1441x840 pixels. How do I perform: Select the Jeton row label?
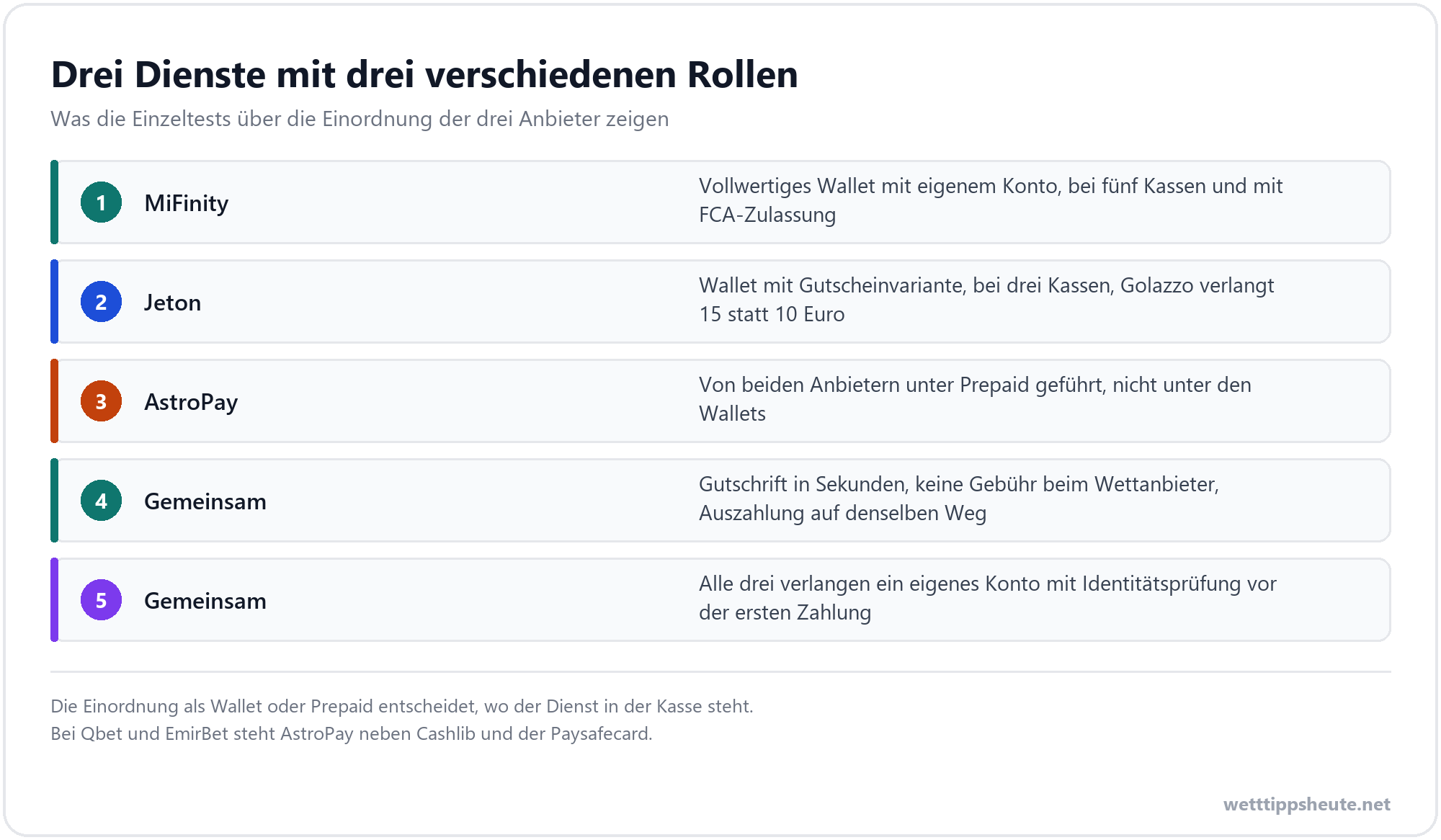173,303
